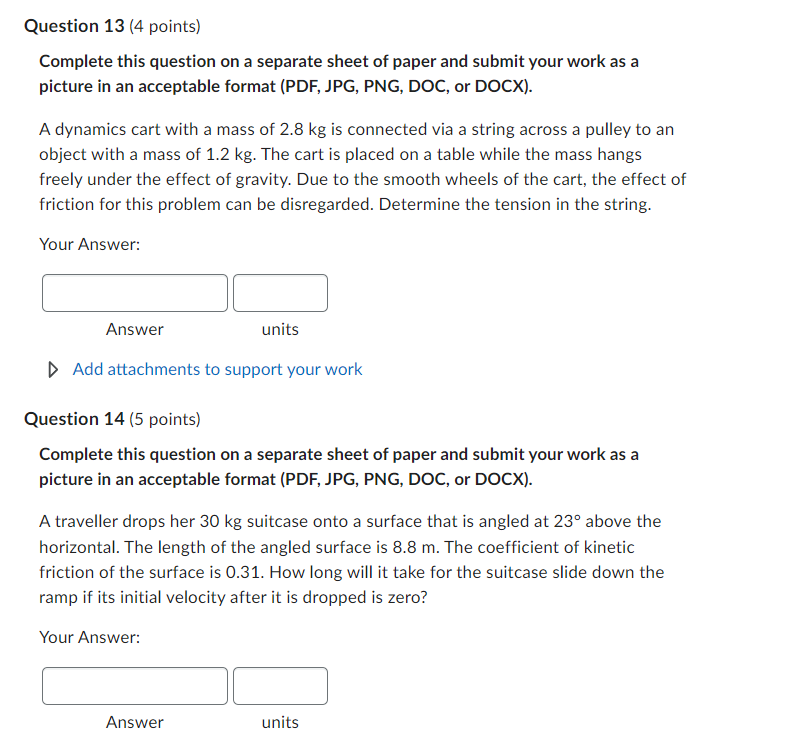Click the empty answer box for the dynamics cart problem
Screen dimensions: 804x747
134,292
